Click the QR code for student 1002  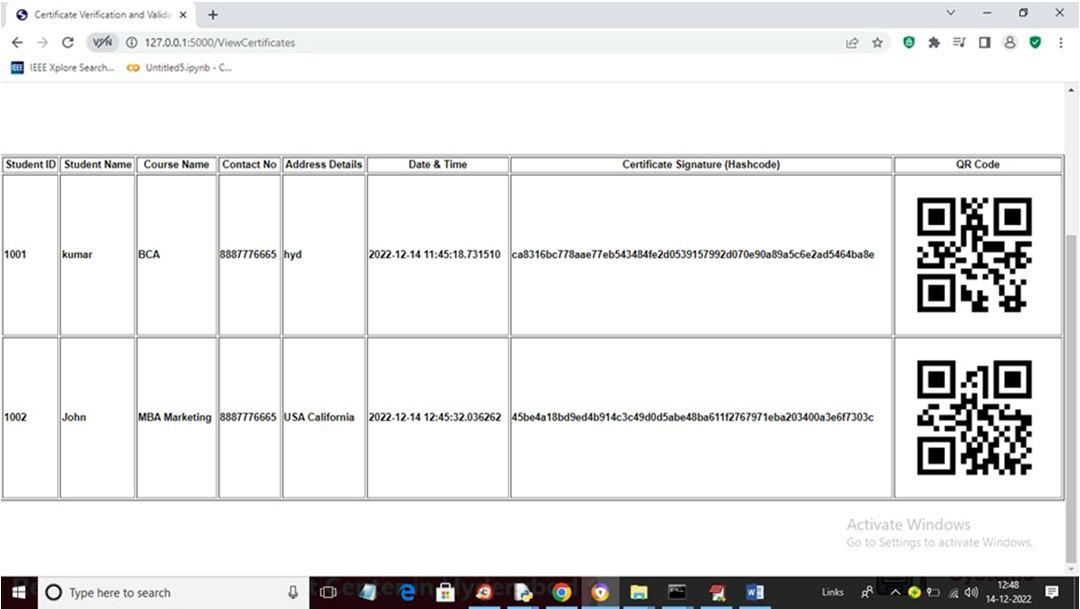(974, 417)
